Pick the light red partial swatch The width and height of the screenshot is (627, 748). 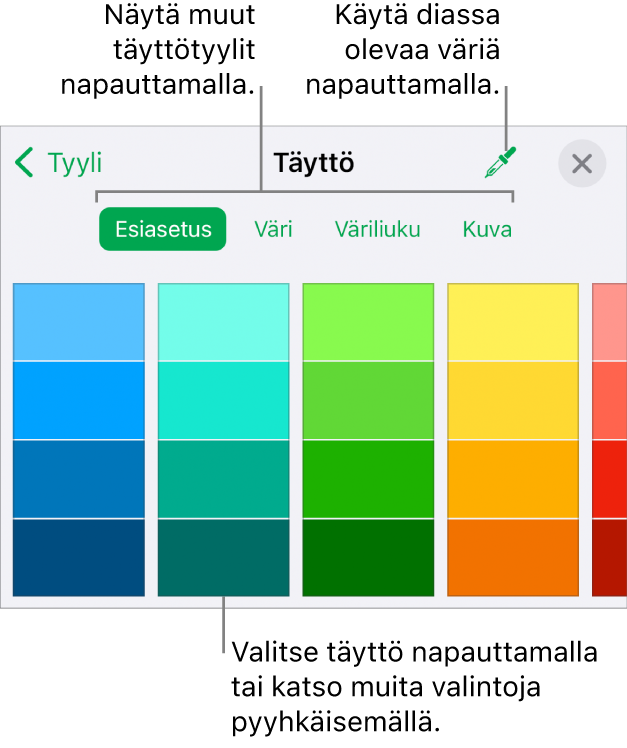point(609,322)
